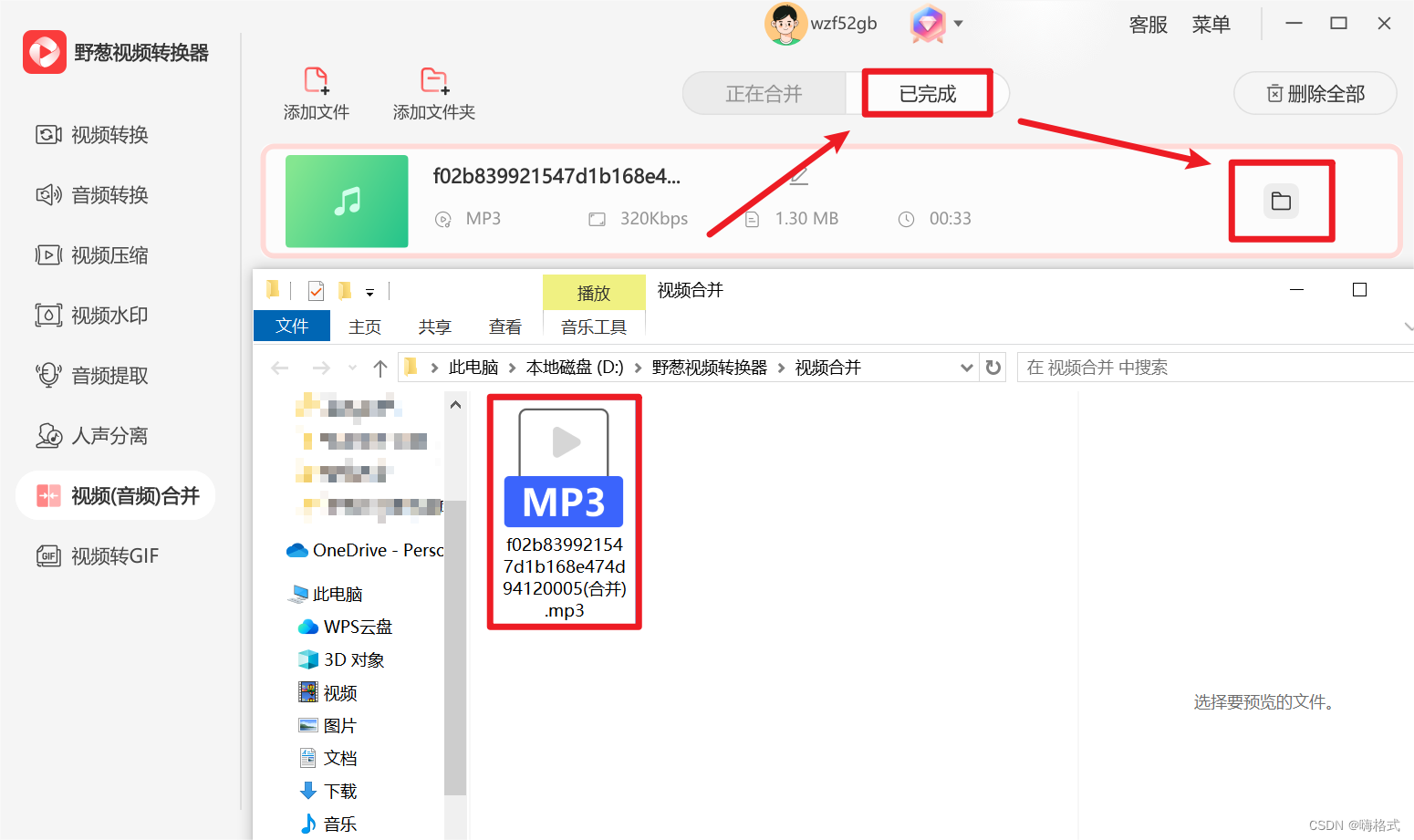Click the 删除全部 button
1414x840 pixels.
[1315, 92]
